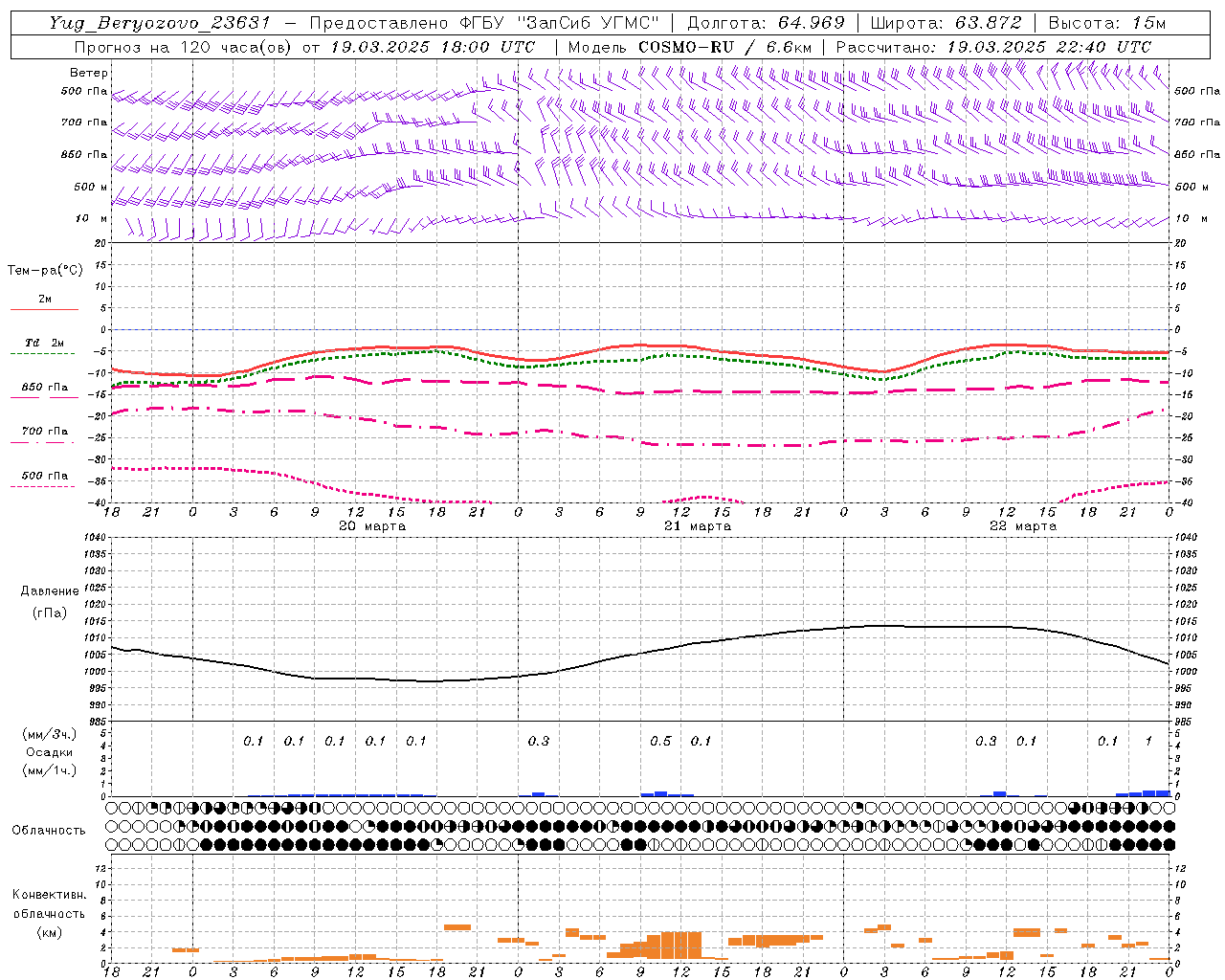The width and height of the screenshot is (1225, 980).
Task: Select the Широта: 63.872 header field
Action: 947,23
